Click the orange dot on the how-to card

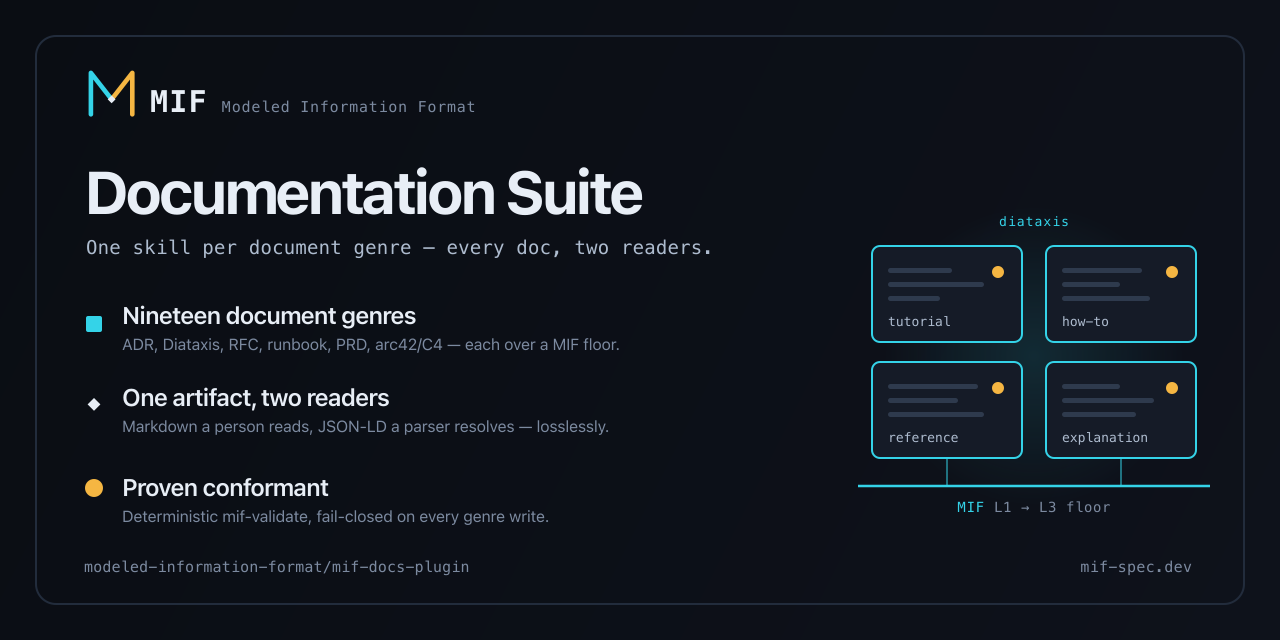point(1172,272)
